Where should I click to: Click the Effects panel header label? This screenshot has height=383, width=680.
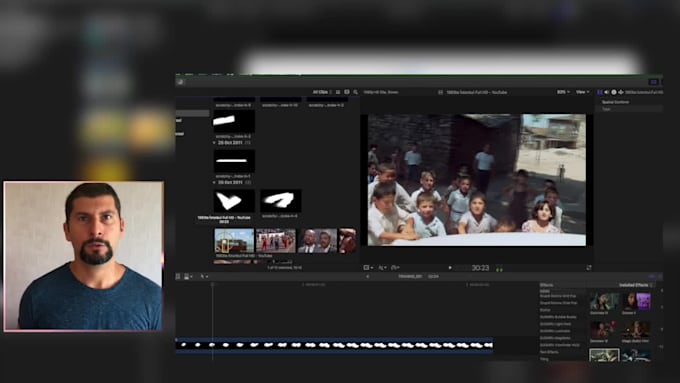click(x=546, y=285)
